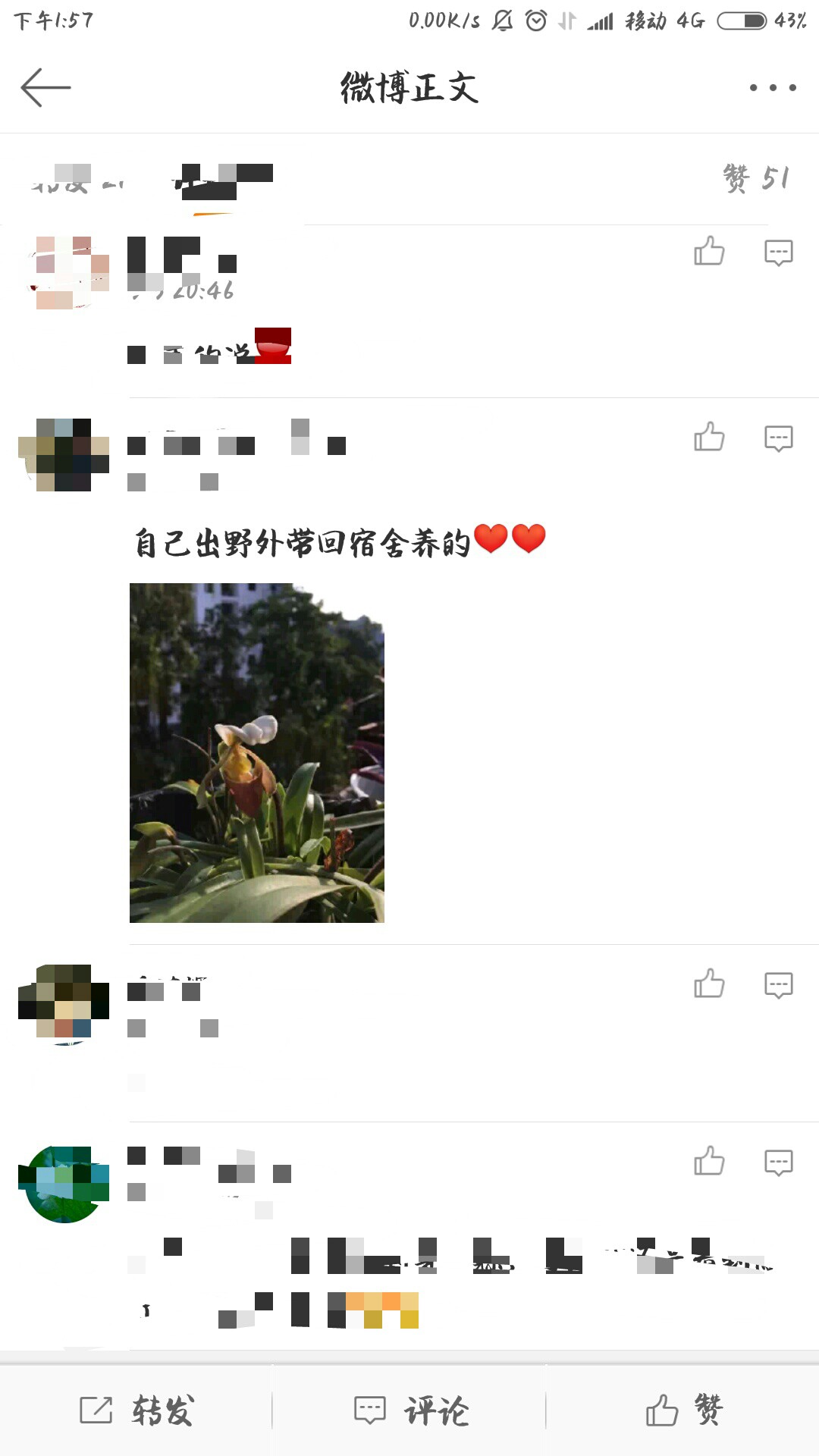819x1456 pixels.
Task: Open the avatar beside the orchid comment
Action: click(x=64, y=455)
